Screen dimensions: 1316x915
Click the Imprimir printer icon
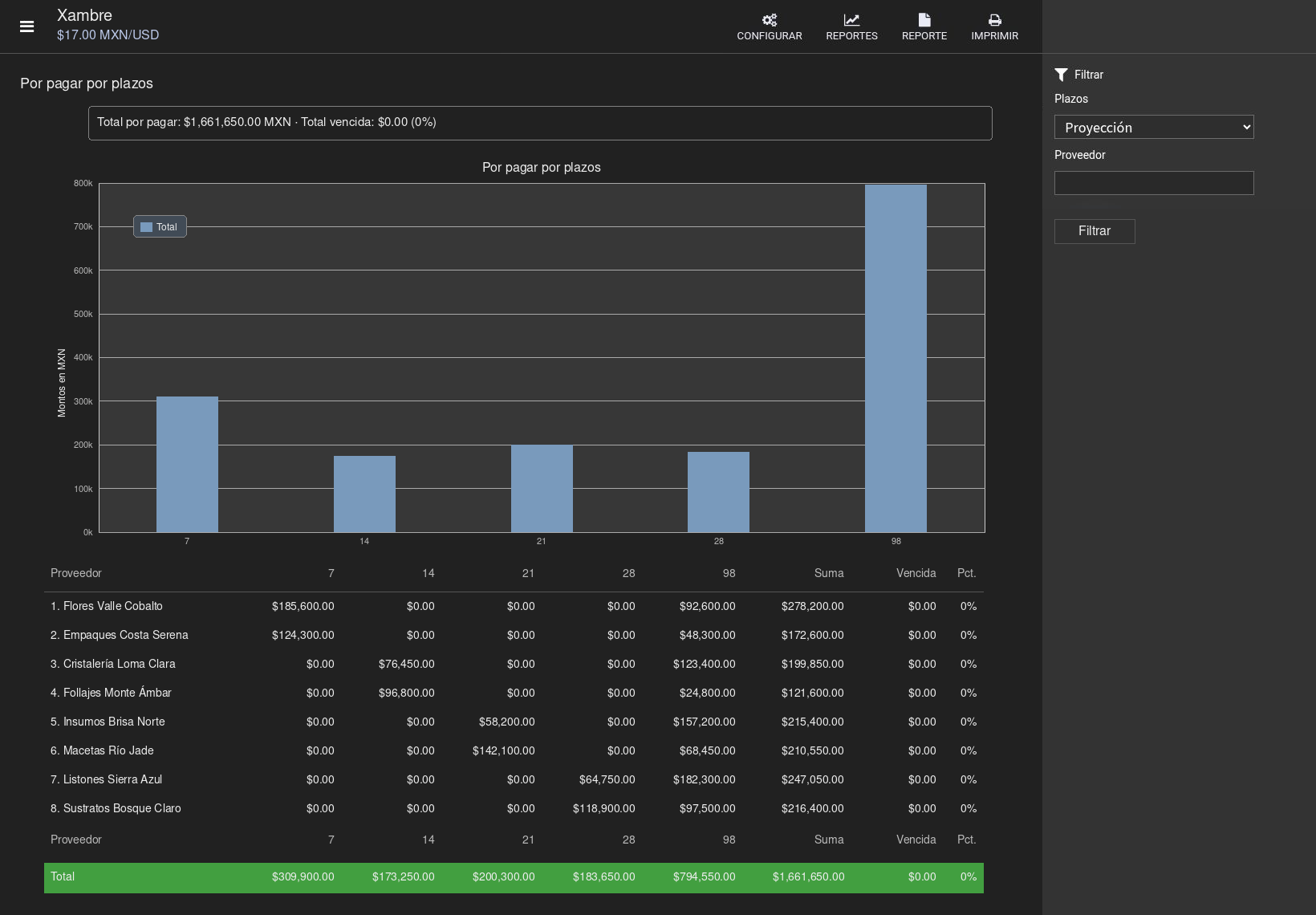tap(994, 20)
